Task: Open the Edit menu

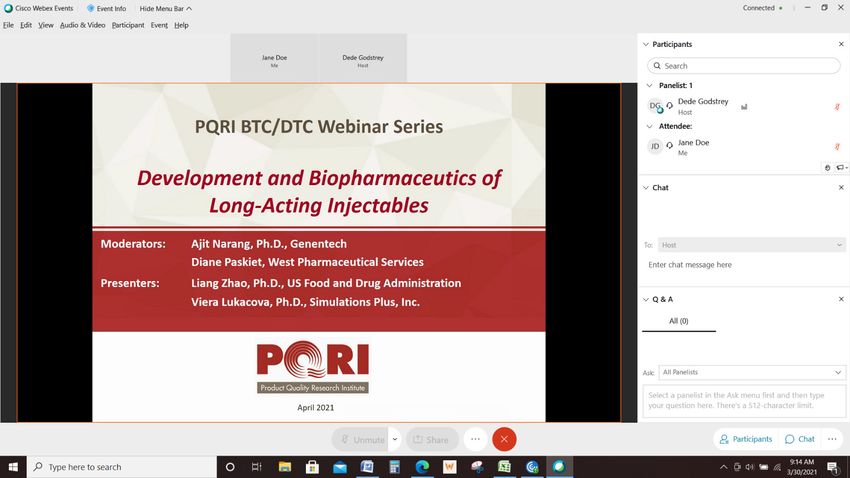Action: click(x=25, y=25)
